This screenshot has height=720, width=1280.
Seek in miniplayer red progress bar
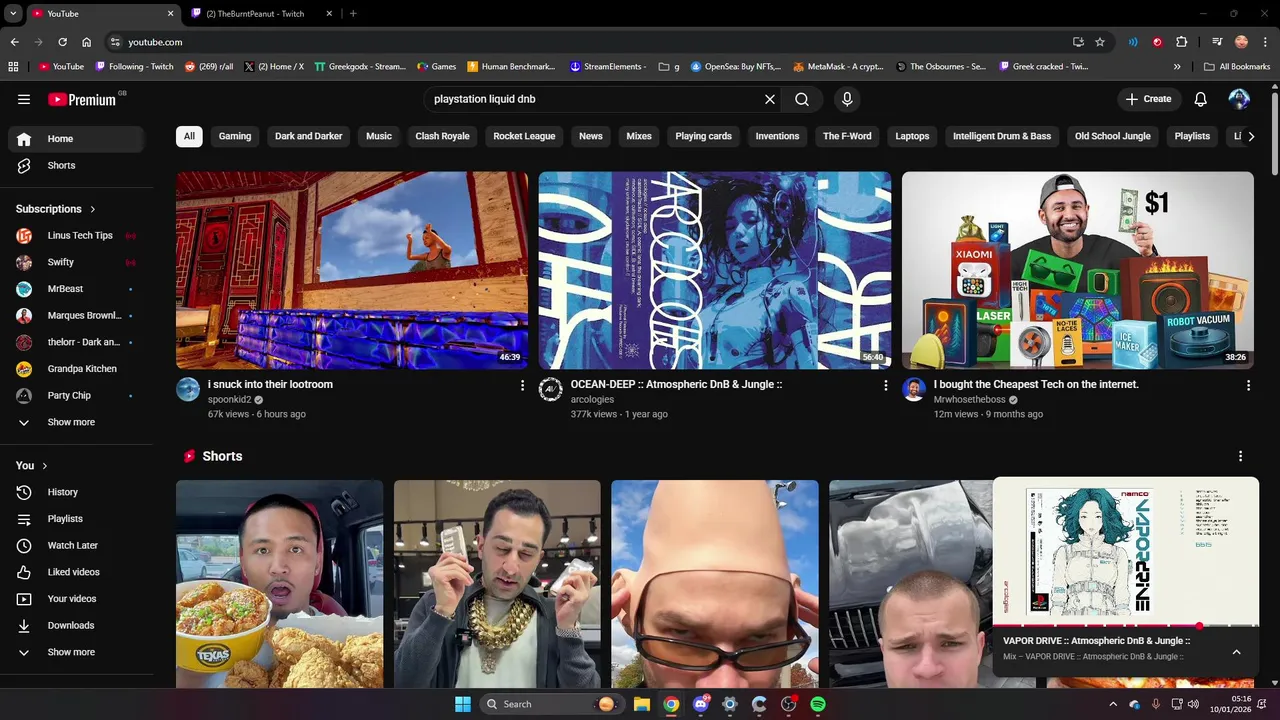point(1125,626)
